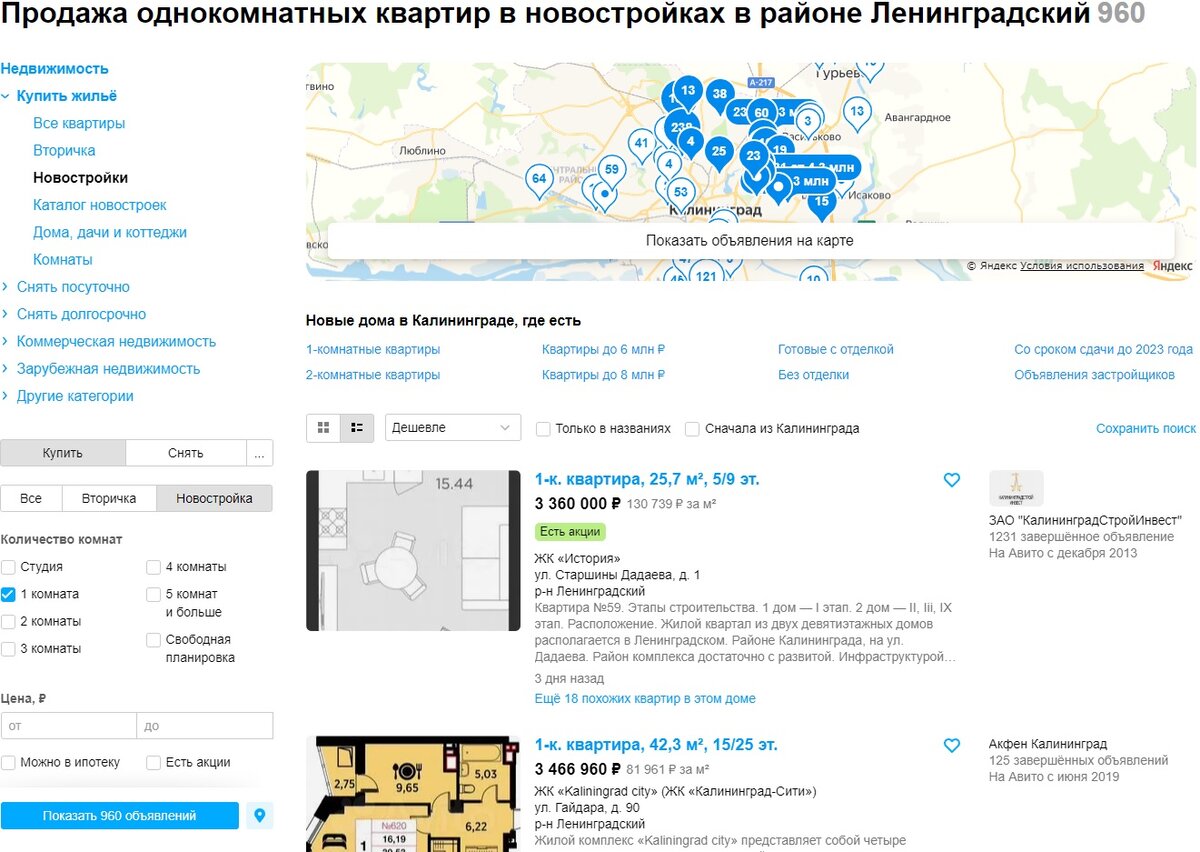Click map cluster marker labeled 25

pyautogui.click(x=719, y=154)
